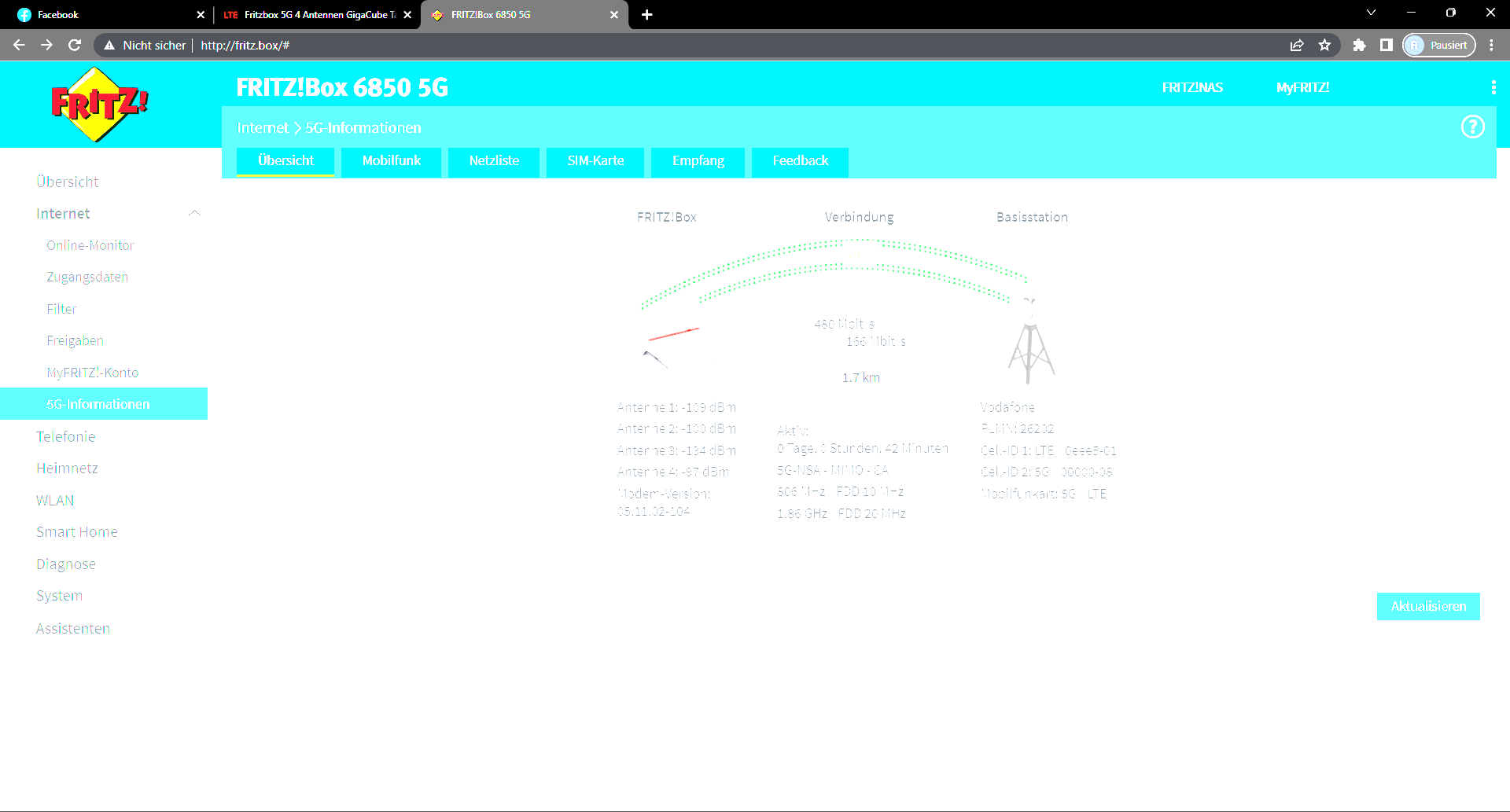Click the base station tower image
Image resolution: width=1510 pixels, height=812 pixels.
(x=1031, y=341)
